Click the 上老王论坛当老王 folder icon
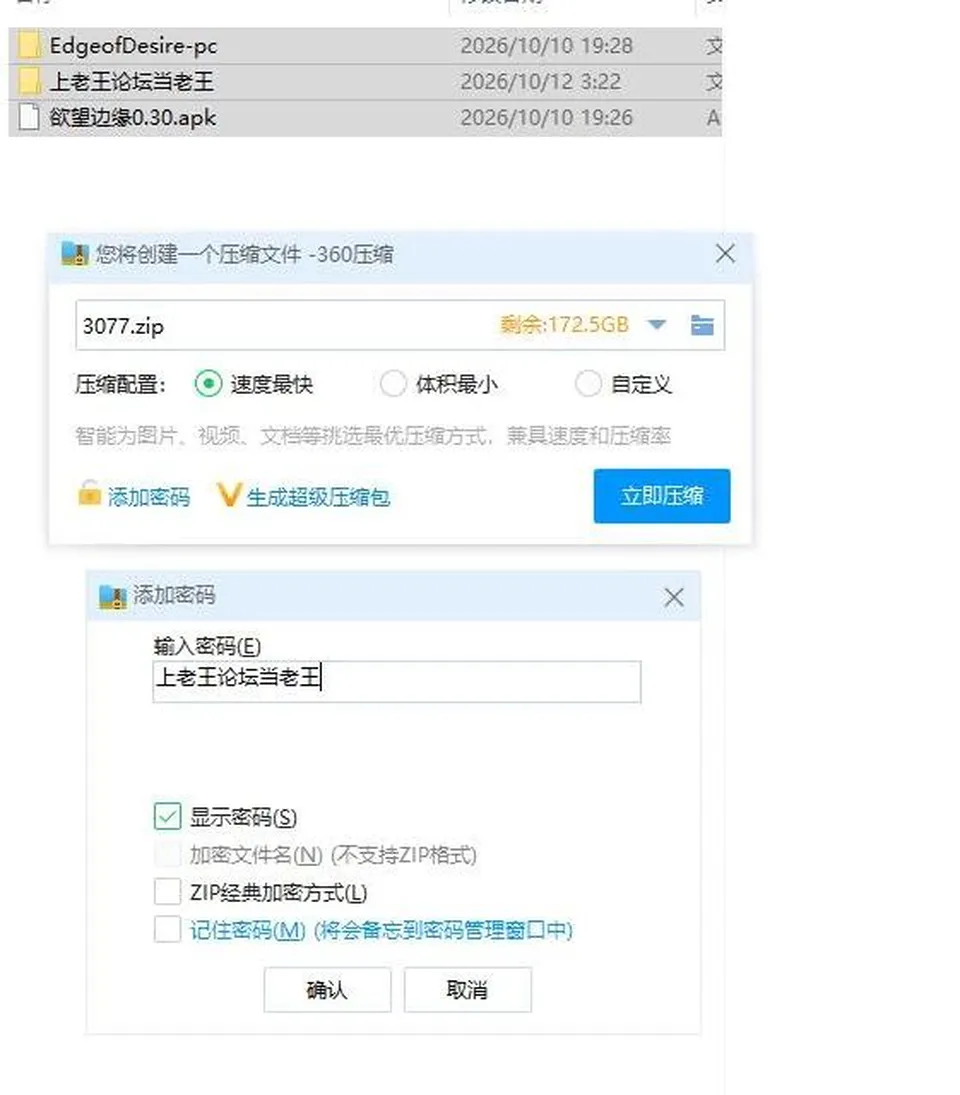 pyautogui.click(x=29, y=82)
